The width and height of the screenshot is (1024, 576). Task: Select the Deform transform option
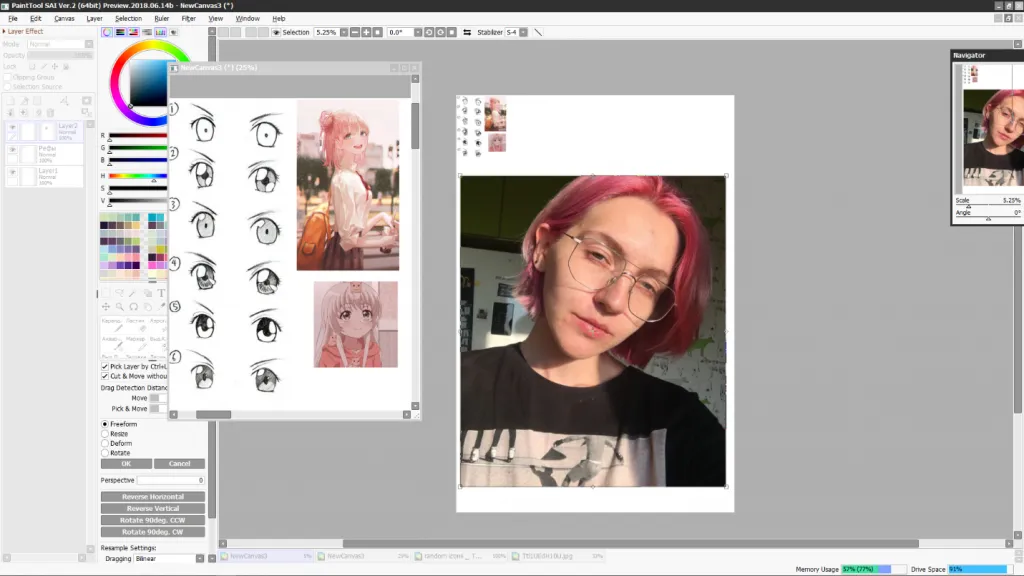(x=104, y=443)
